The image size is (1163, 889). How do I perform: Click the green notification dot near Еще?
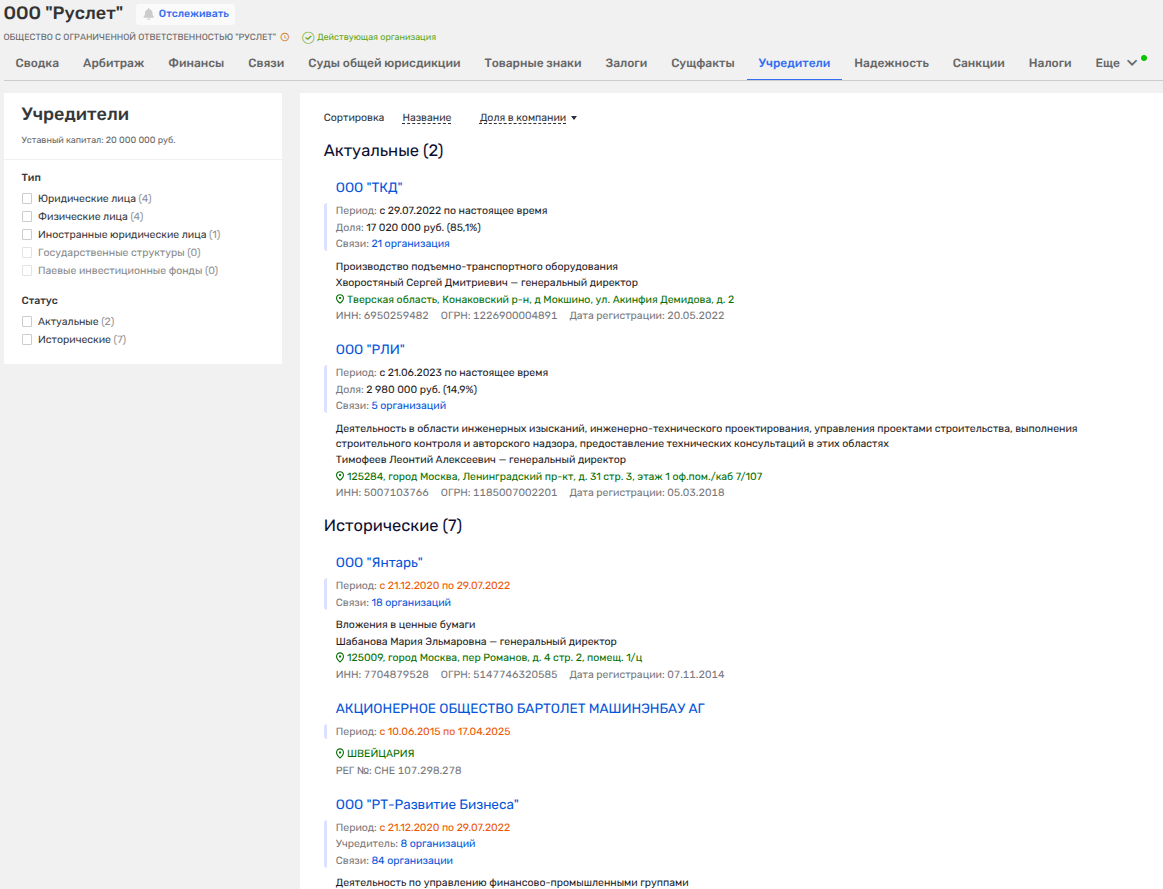tap(1144, 58)
